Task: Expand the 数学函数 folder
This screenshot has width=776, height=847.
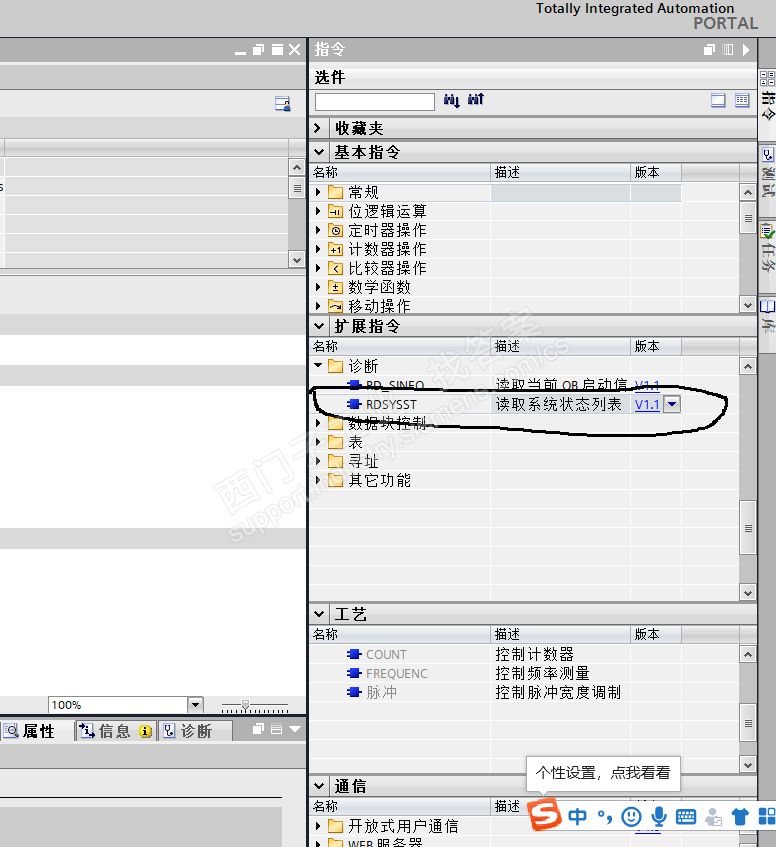Action: click(318, 287)
